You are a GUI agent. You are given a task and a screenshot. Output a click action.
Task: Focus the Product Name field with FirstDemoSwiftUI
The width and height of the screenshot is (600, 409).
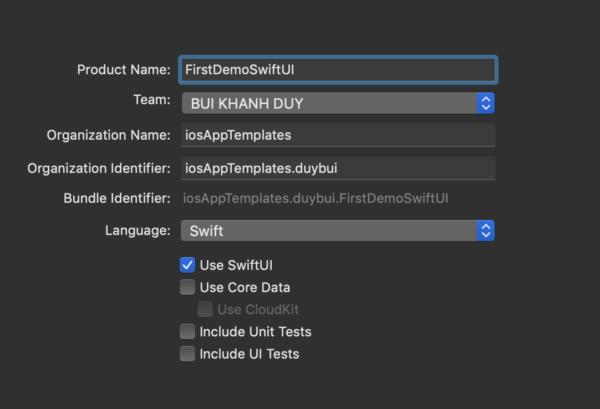[x=337, y=70]
